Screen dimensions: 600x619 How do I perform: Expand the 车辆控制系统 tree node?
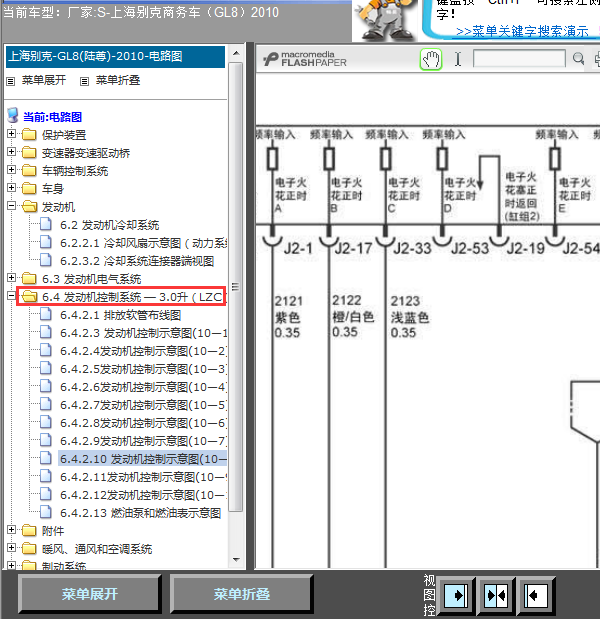[11, 170]
